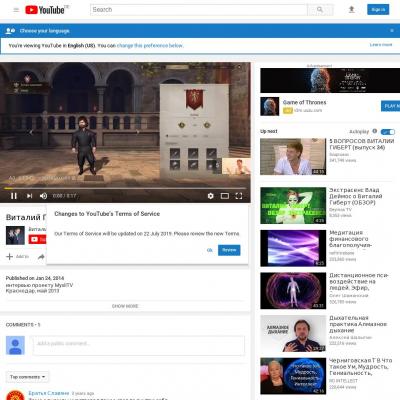Play Медитация финансового благополучия thumbnail

click(293, 248)
